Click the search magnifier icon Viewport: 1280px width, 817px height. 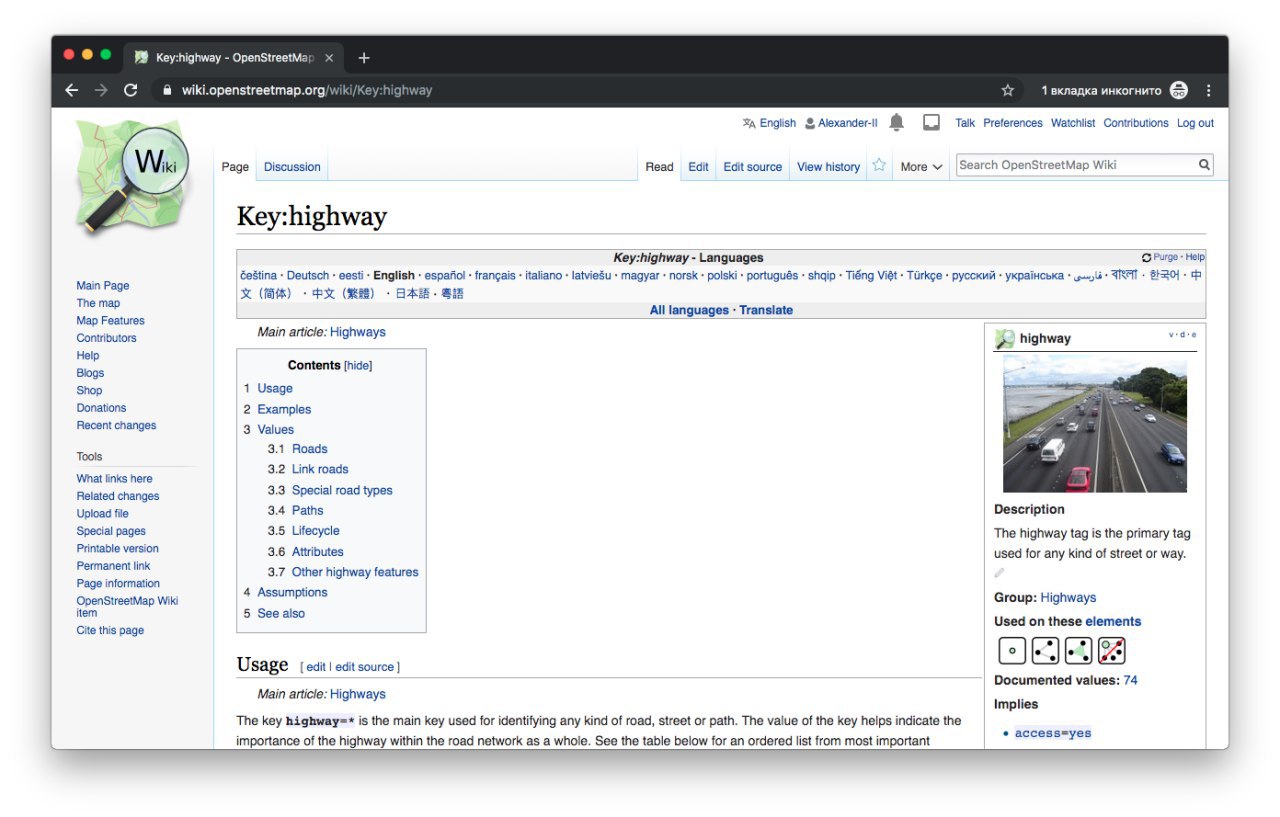click(1204, 165)
